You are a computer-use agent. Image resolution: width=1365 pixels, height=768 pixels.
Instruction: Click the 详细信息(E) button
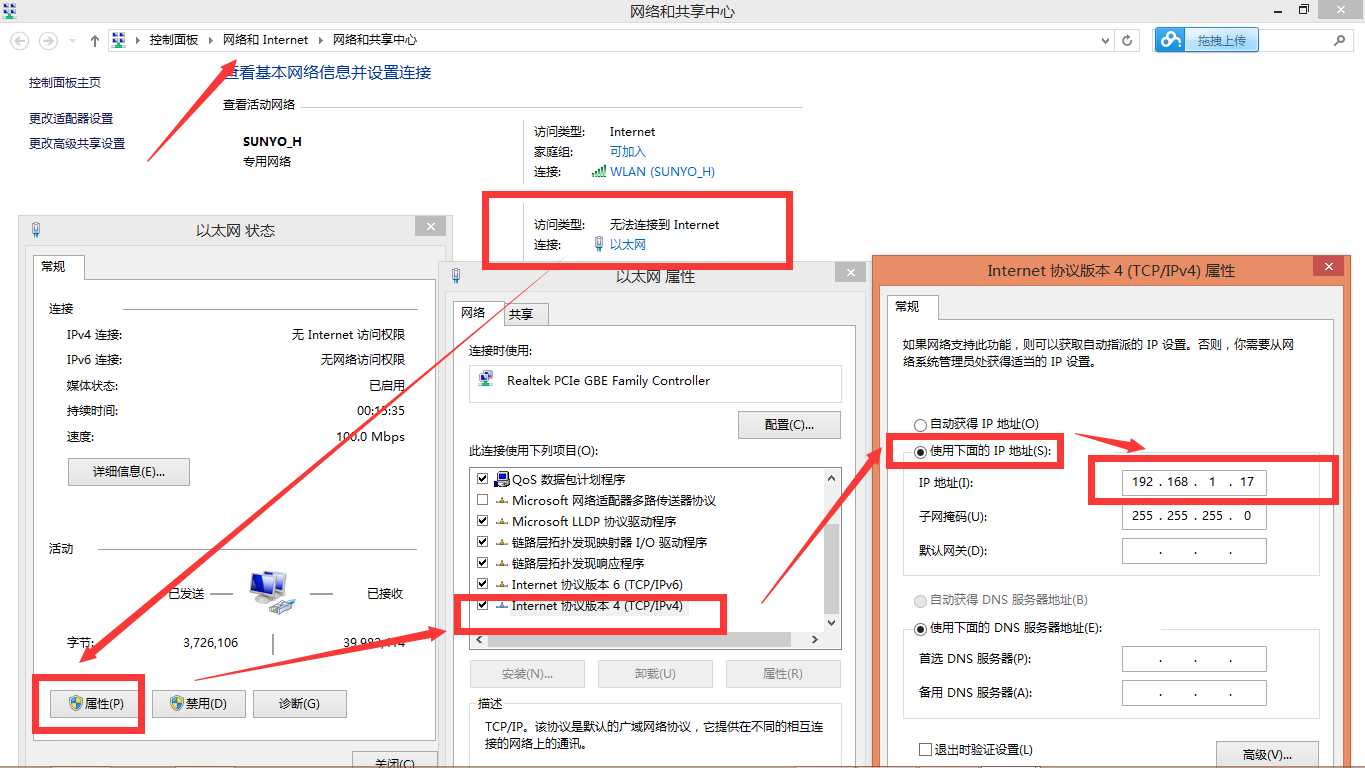click(x=128, y=472)
